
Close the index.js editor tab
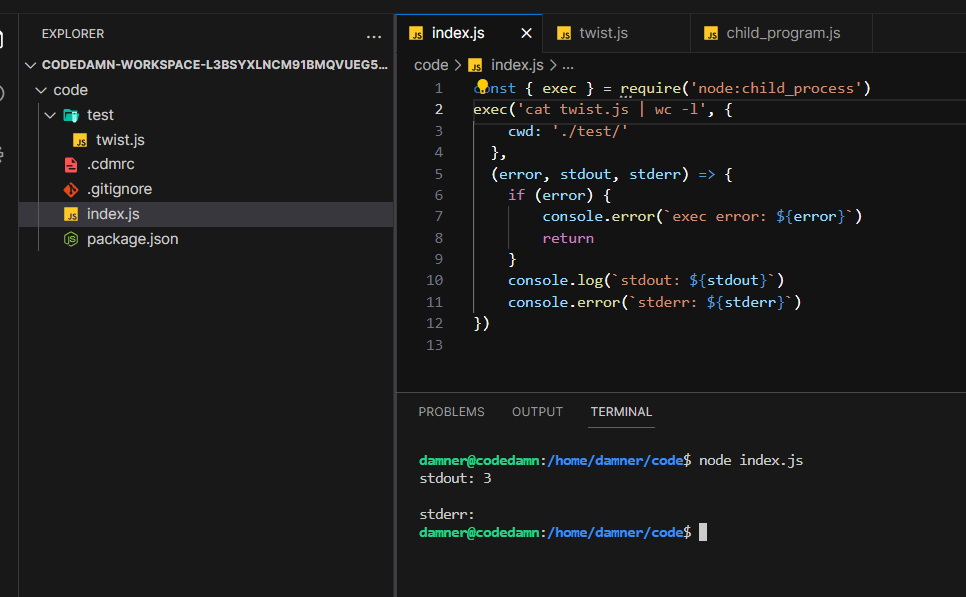(526, 33)
